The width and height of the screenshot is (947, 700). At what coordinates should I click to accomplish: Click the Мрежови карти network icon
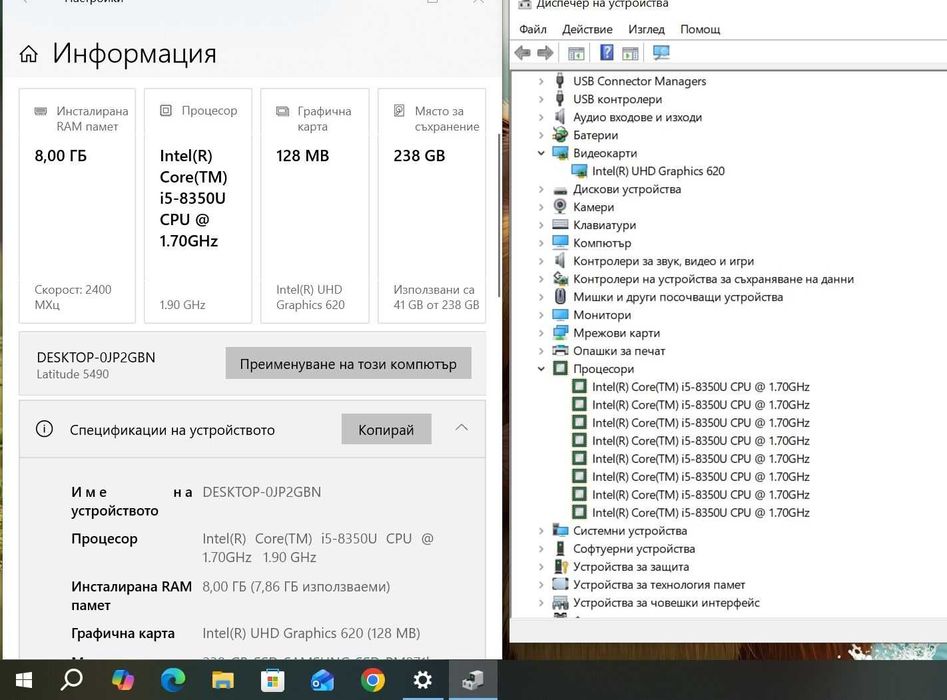tap(560, 333)
